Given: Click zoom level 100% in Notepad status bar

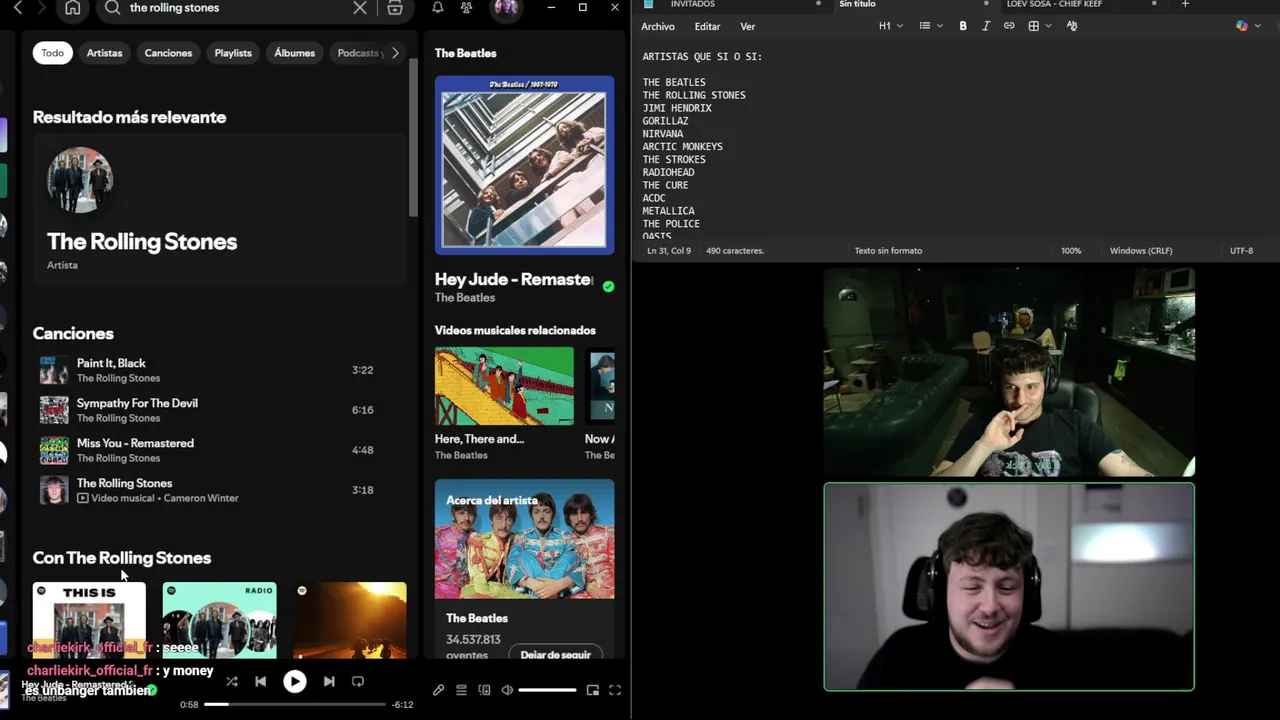Looking at the screenshot, I should tap(1071, 251).
